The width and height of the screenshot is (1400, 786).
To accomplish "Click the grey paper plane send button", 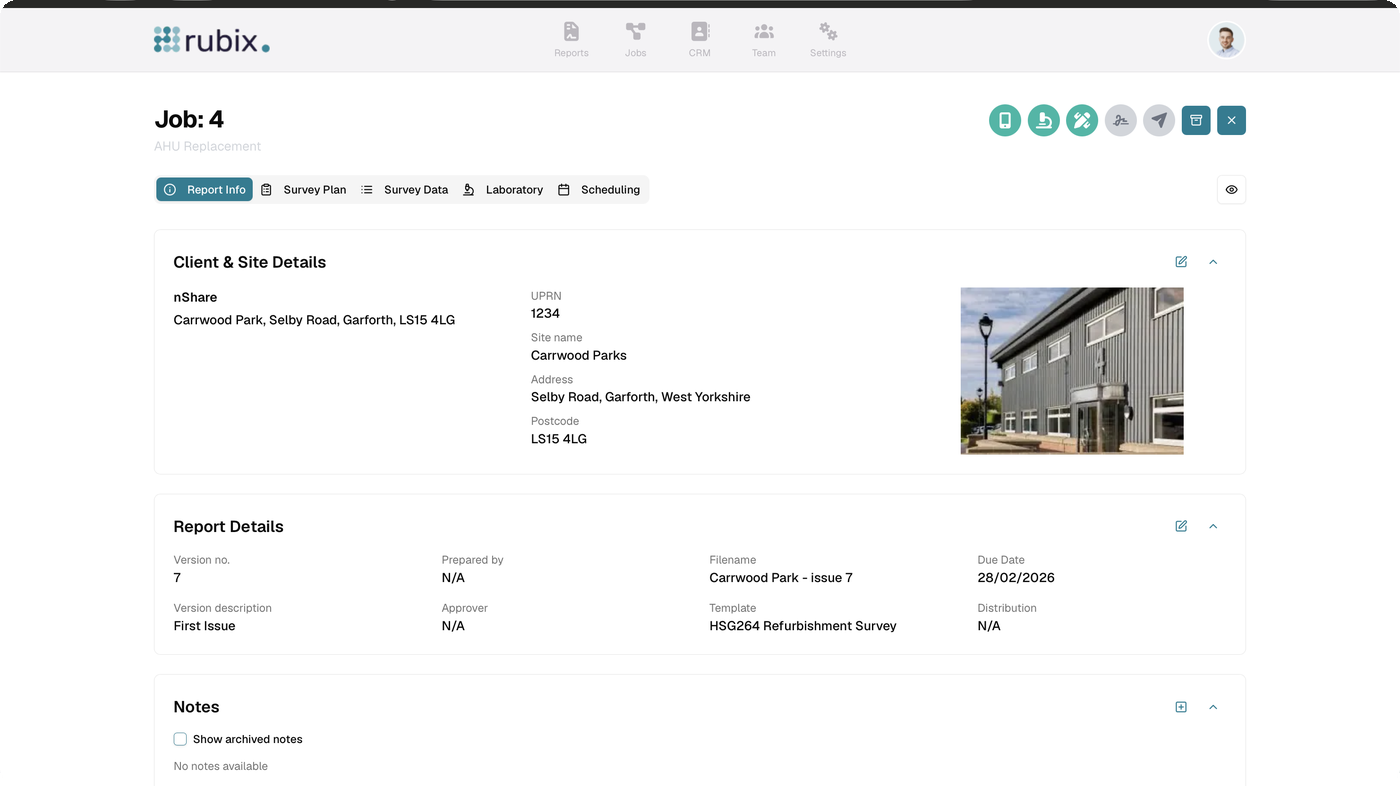I will (x=1159, y=121).
